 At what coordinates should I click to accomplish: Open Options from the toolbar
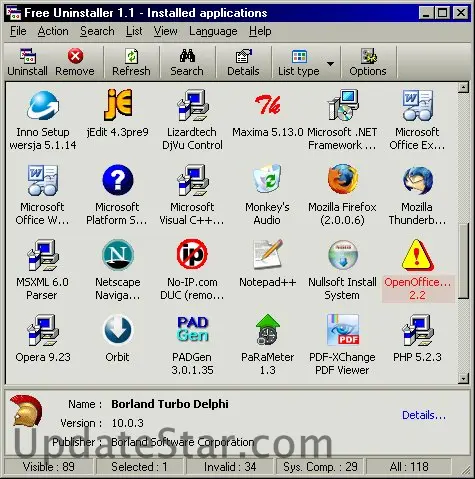368,62
